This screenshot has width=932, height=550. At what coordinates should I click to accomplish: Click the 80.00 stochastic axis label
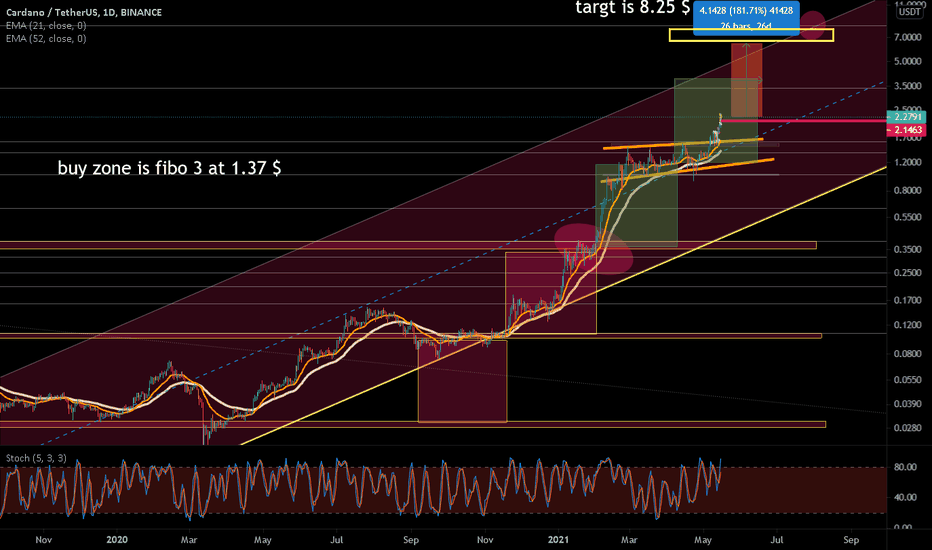pyautogui.click(x=905, y=467)
